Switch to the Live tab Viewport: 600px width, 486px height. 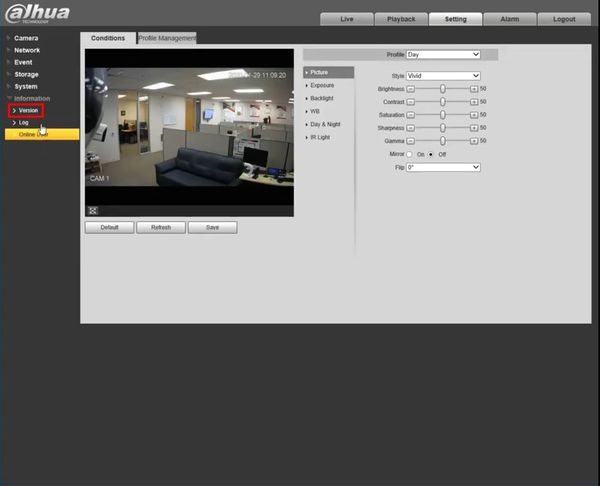pos(347,19)
